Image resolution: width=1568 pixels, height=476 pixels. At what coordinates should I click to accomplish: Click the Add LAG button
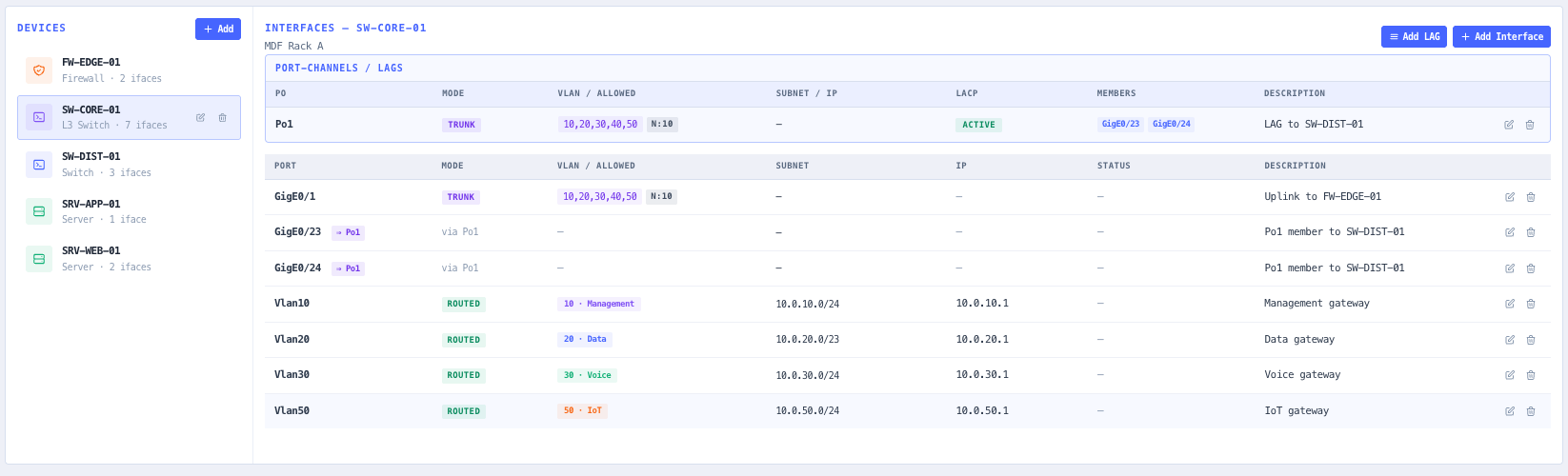tap(1414, 36)
